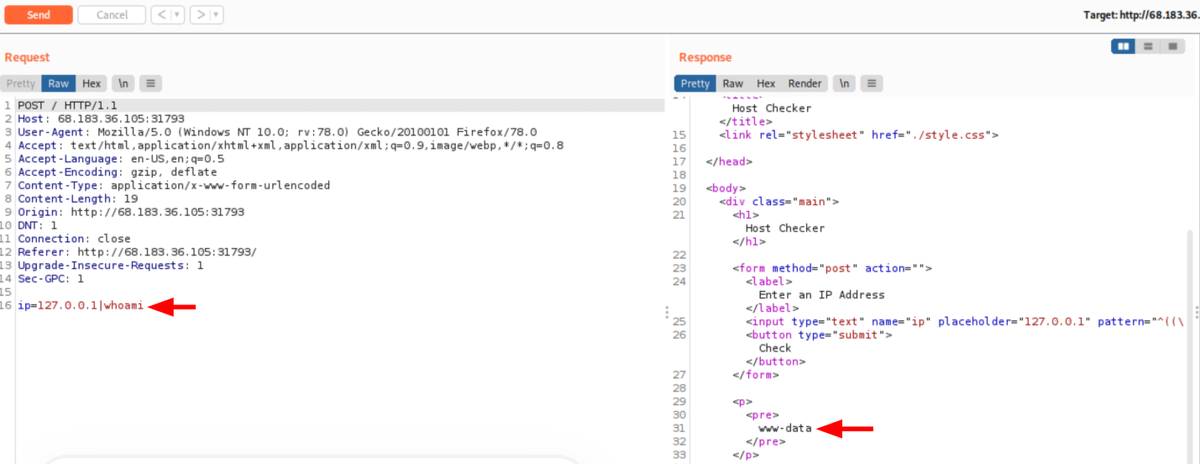
Task: Click the input type="text" name="ip" line
Action: (x=964, y=322)
